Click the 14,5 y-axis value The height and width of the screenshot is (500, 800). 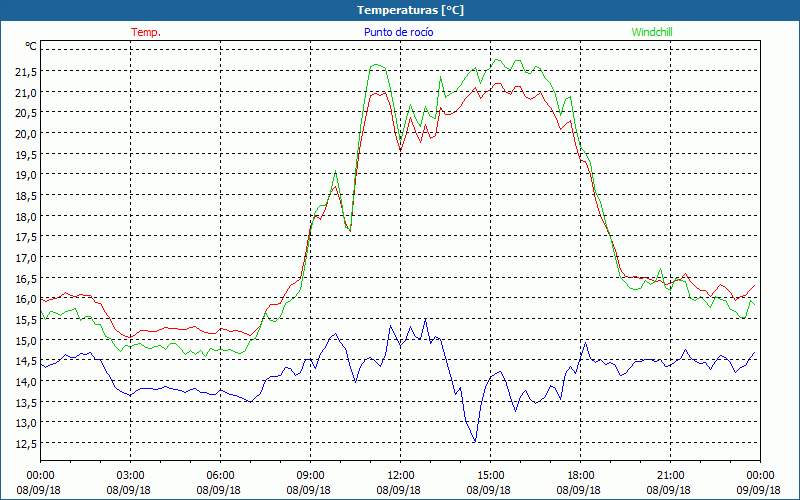point(26,361)
